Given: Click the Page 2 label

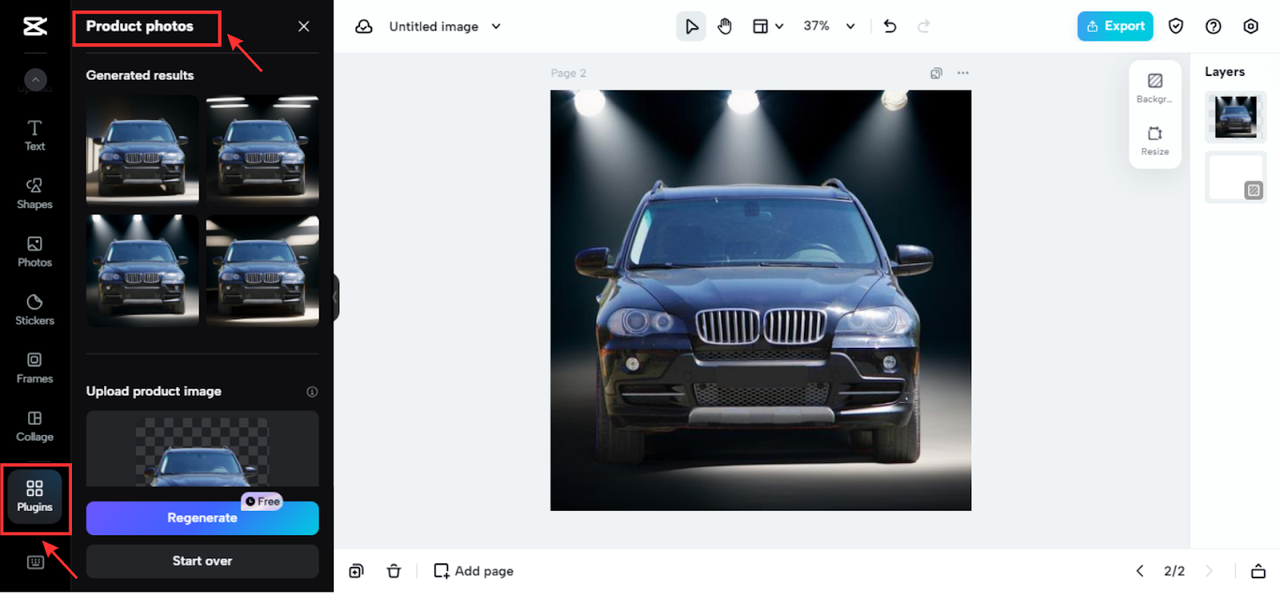Looking at the screenshot, I should (x=569, y=73).
